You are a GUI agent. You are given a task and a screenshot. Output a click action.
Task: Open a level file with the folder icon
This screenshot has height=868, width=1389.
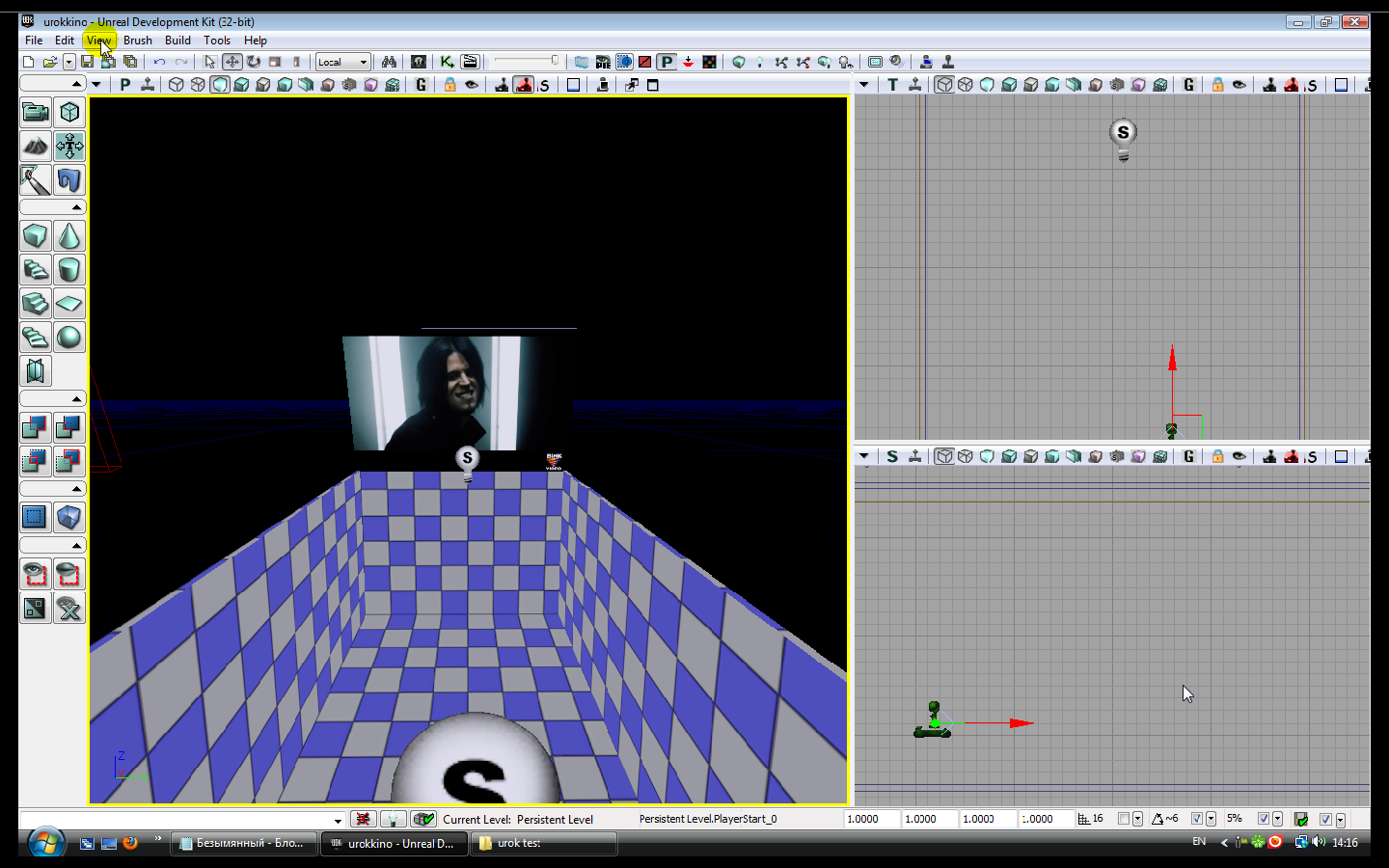click(x=49, y=62)
